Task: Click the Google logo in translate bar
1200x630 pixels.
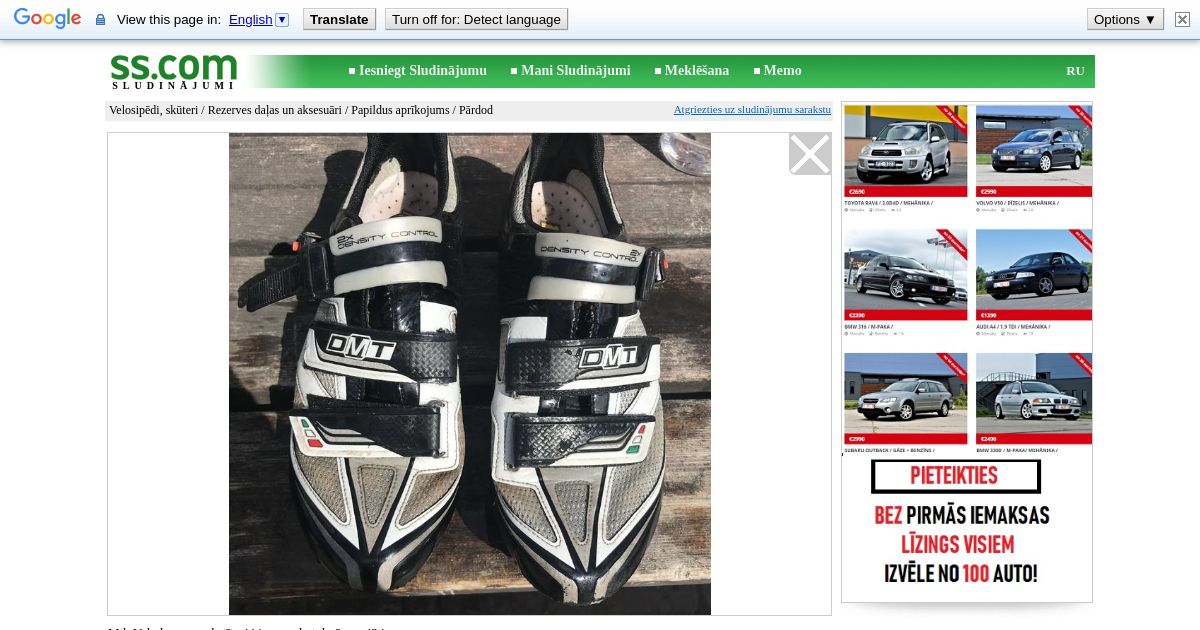Action: (47, 19)
